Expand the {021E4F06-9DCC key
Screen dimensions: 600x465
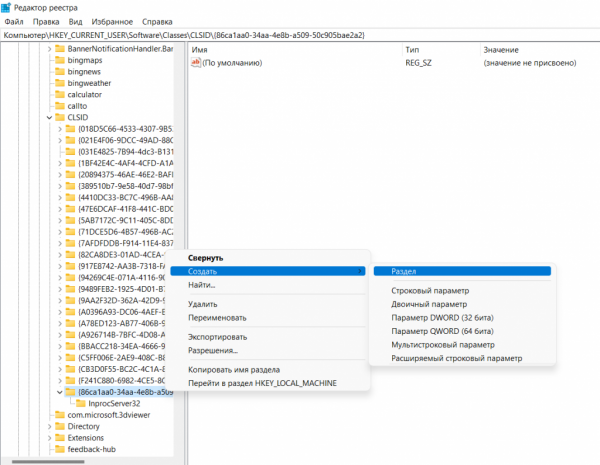tap(60, 140)
